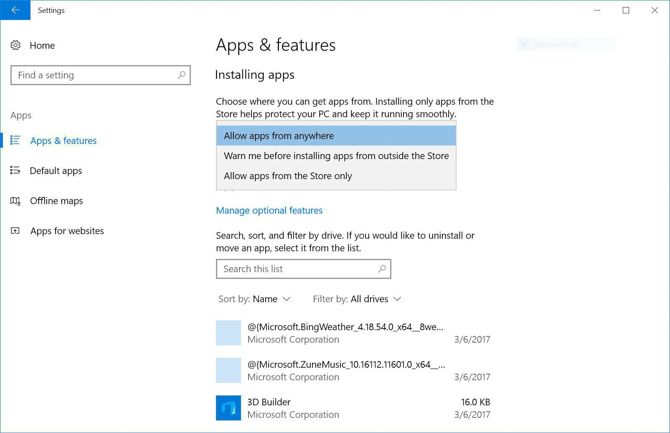The height and width of the screenshot is (433, 670).
Task: Open Default apps settings page
Action: click(x=56, y=171)
